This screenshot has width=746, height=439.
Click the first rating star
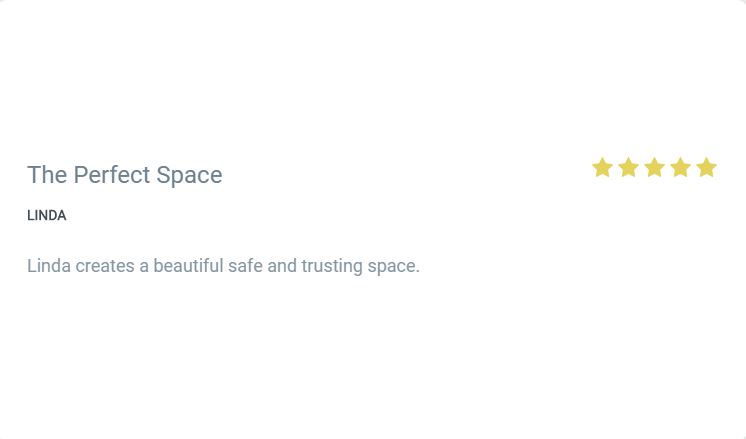602,168
